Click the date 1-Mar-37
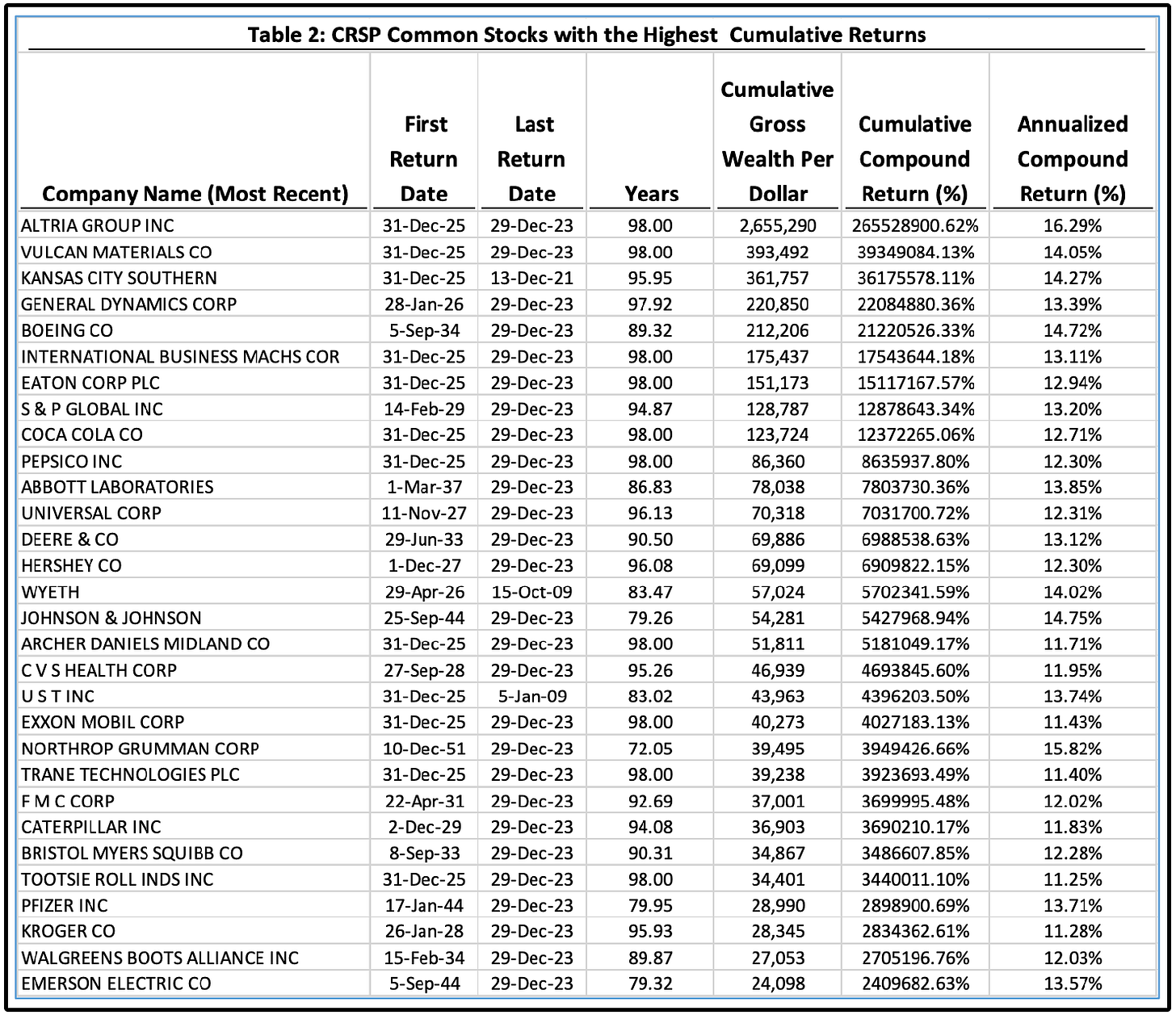Viewport: 1176px width, 1015px height. click(424, 487)
